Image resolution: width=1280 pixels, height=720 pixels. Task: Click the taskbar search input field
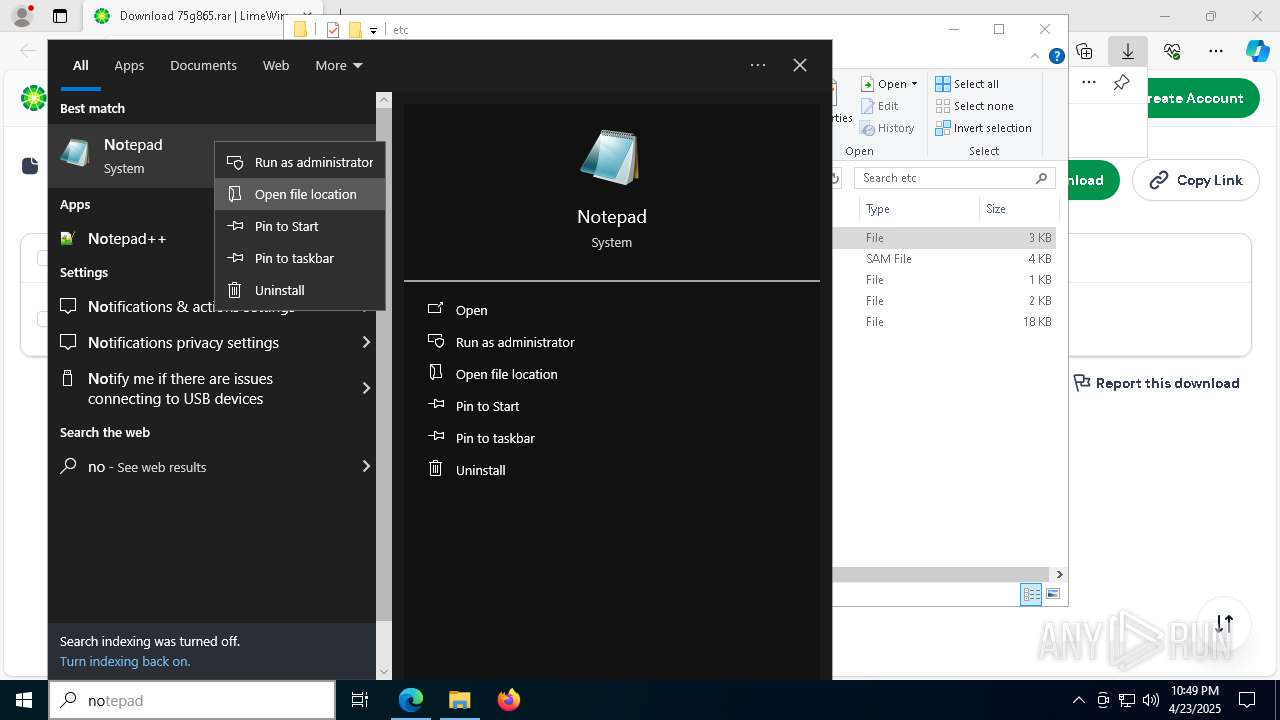(x=192, y=700)
